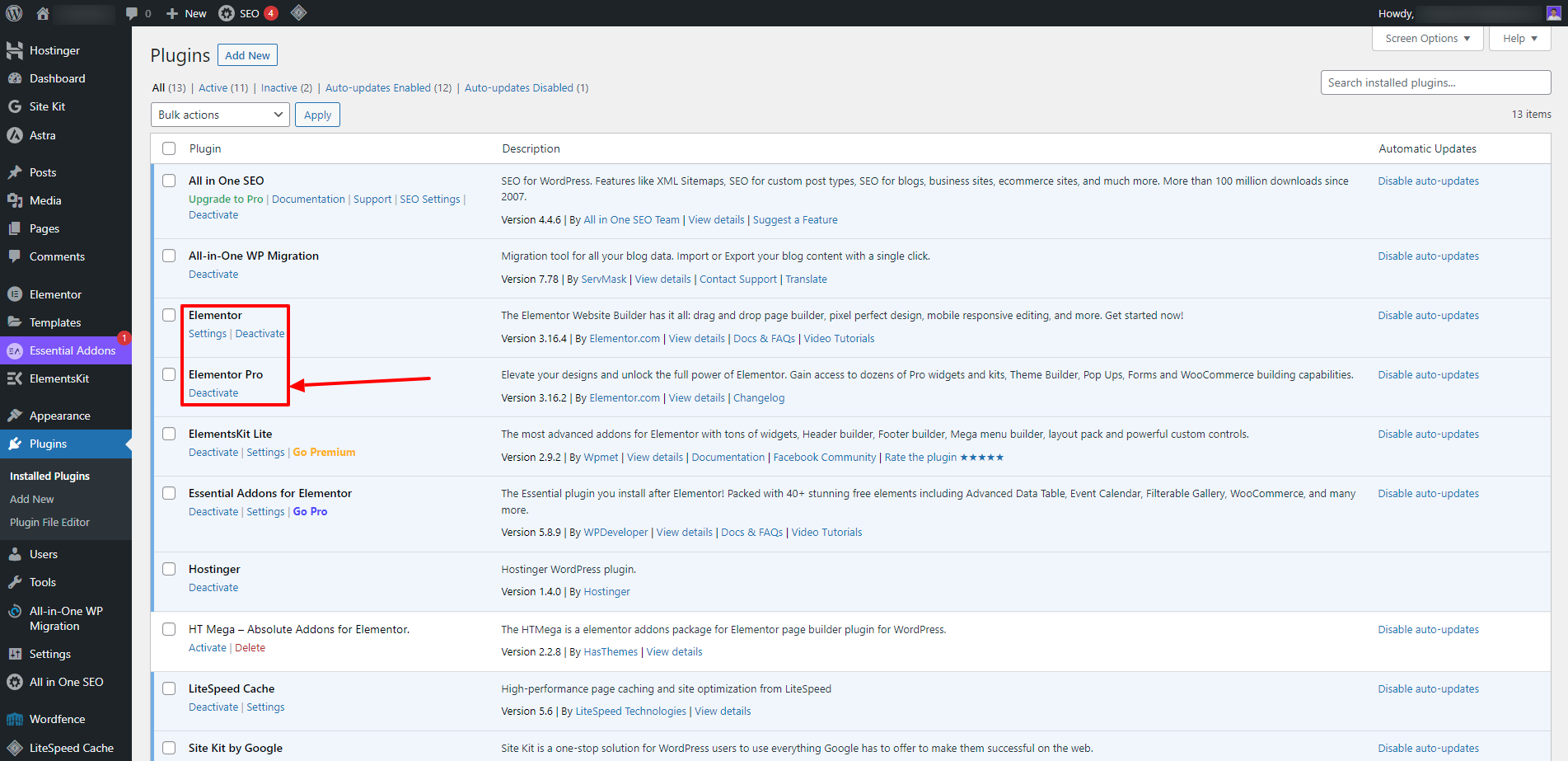Open the SEO gear icon in admin bar
1568x761 pixels.
(x=227, y=13)
